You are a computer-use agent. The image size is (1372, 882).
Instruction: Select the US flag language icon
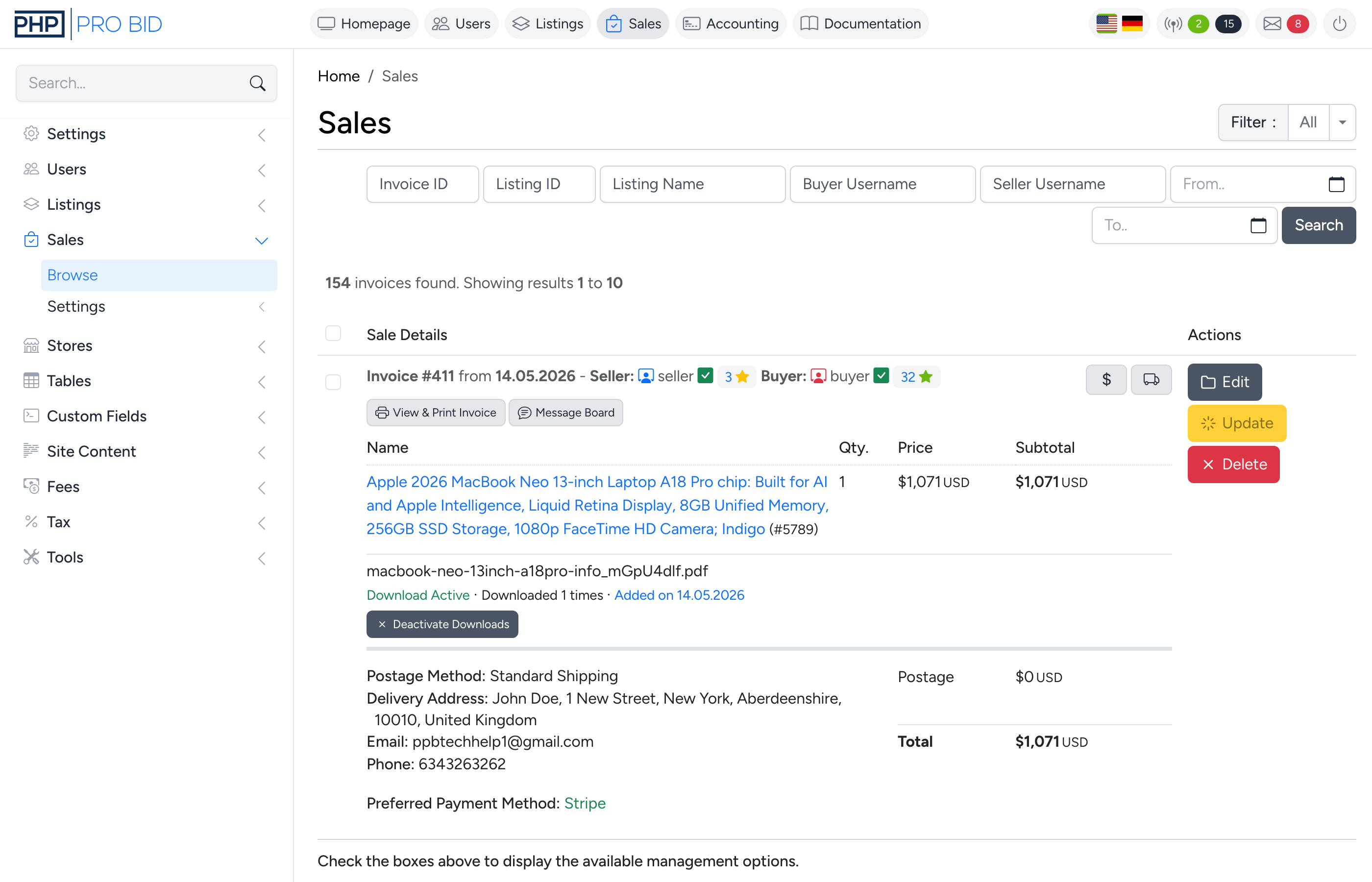click(x=1106, y=24)
